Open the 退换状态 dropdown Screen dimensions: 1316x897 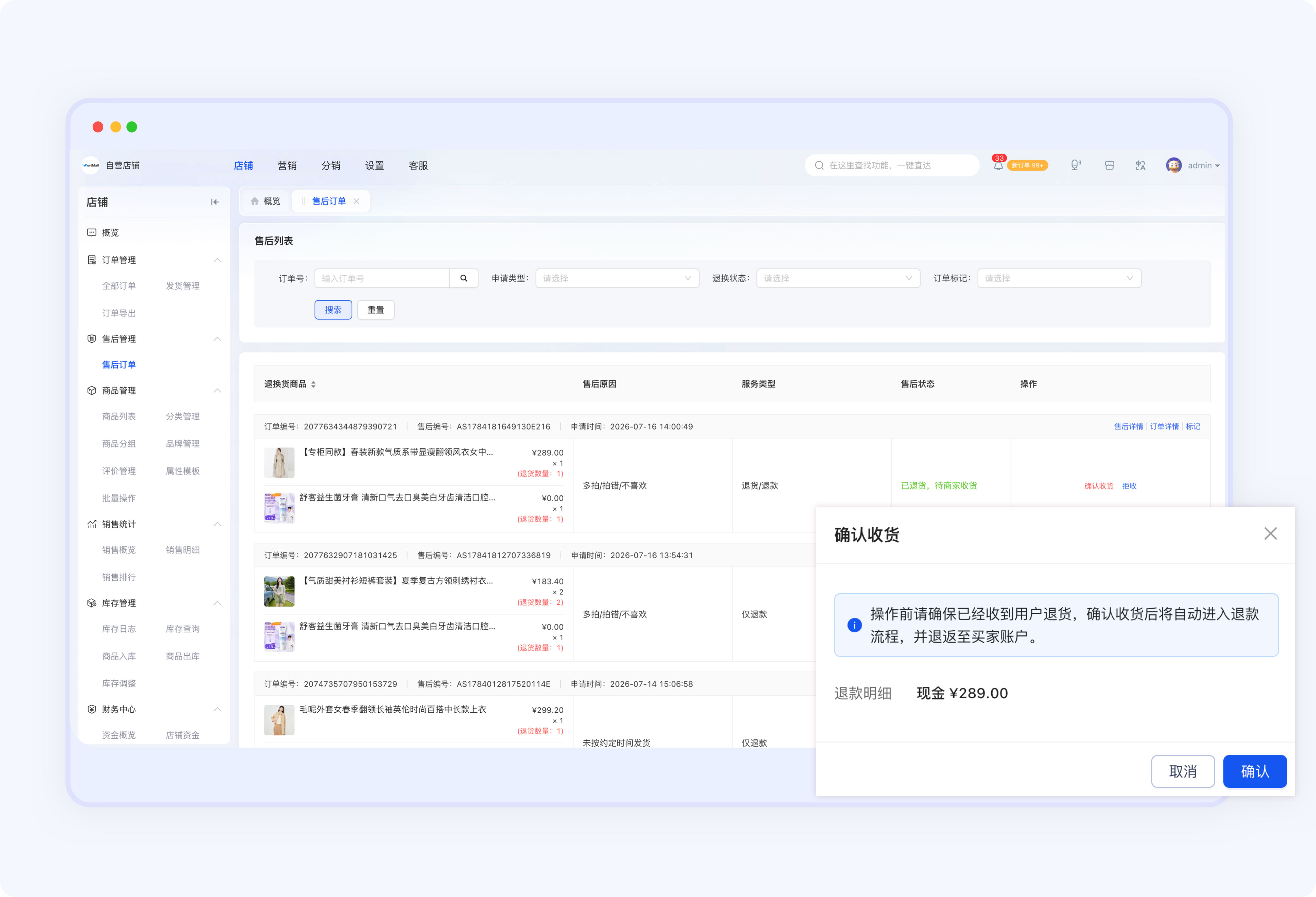tap(838, 278)
